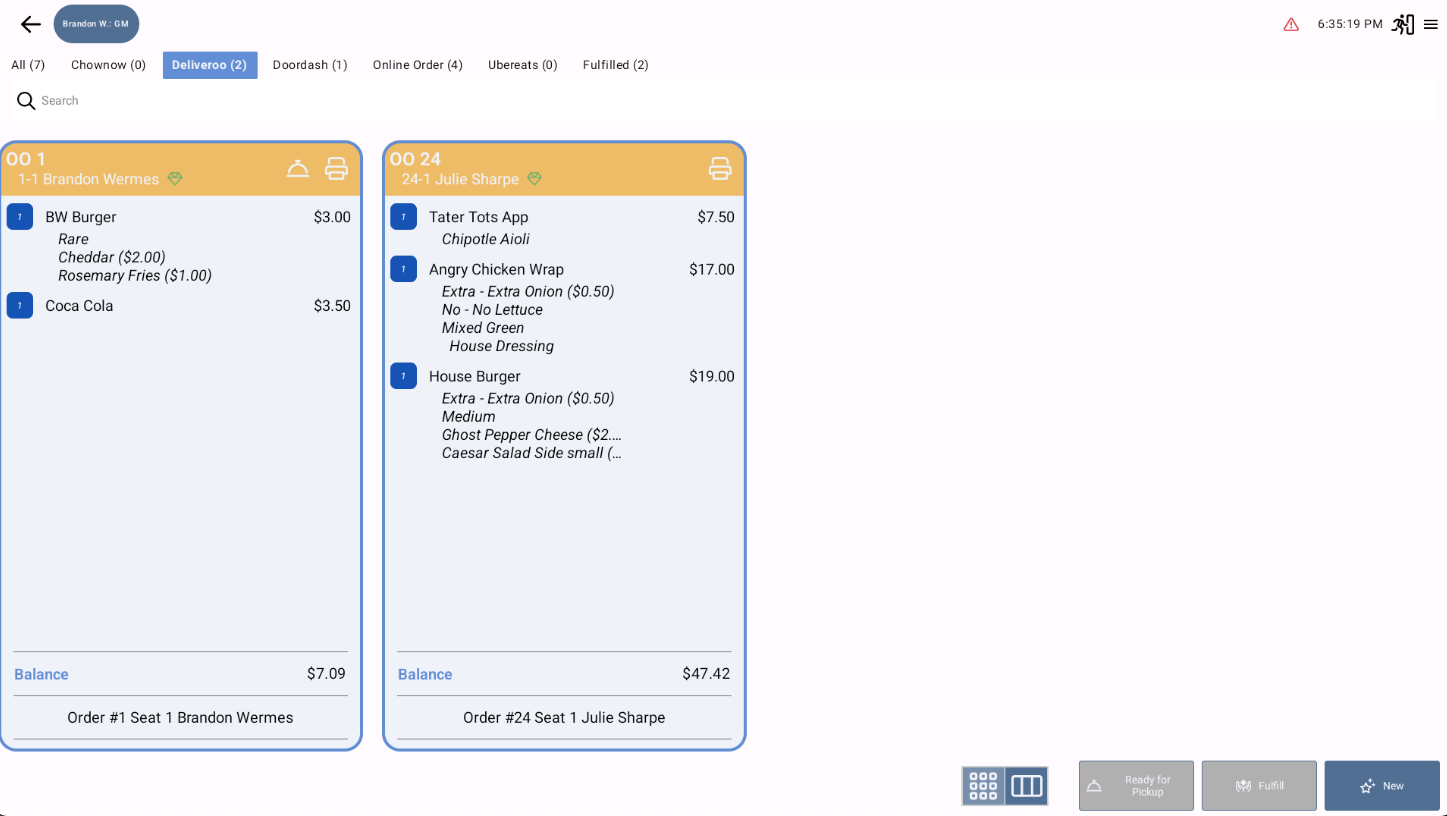Switch to grid view layout

pyautogui.click(x=982, y=786)
